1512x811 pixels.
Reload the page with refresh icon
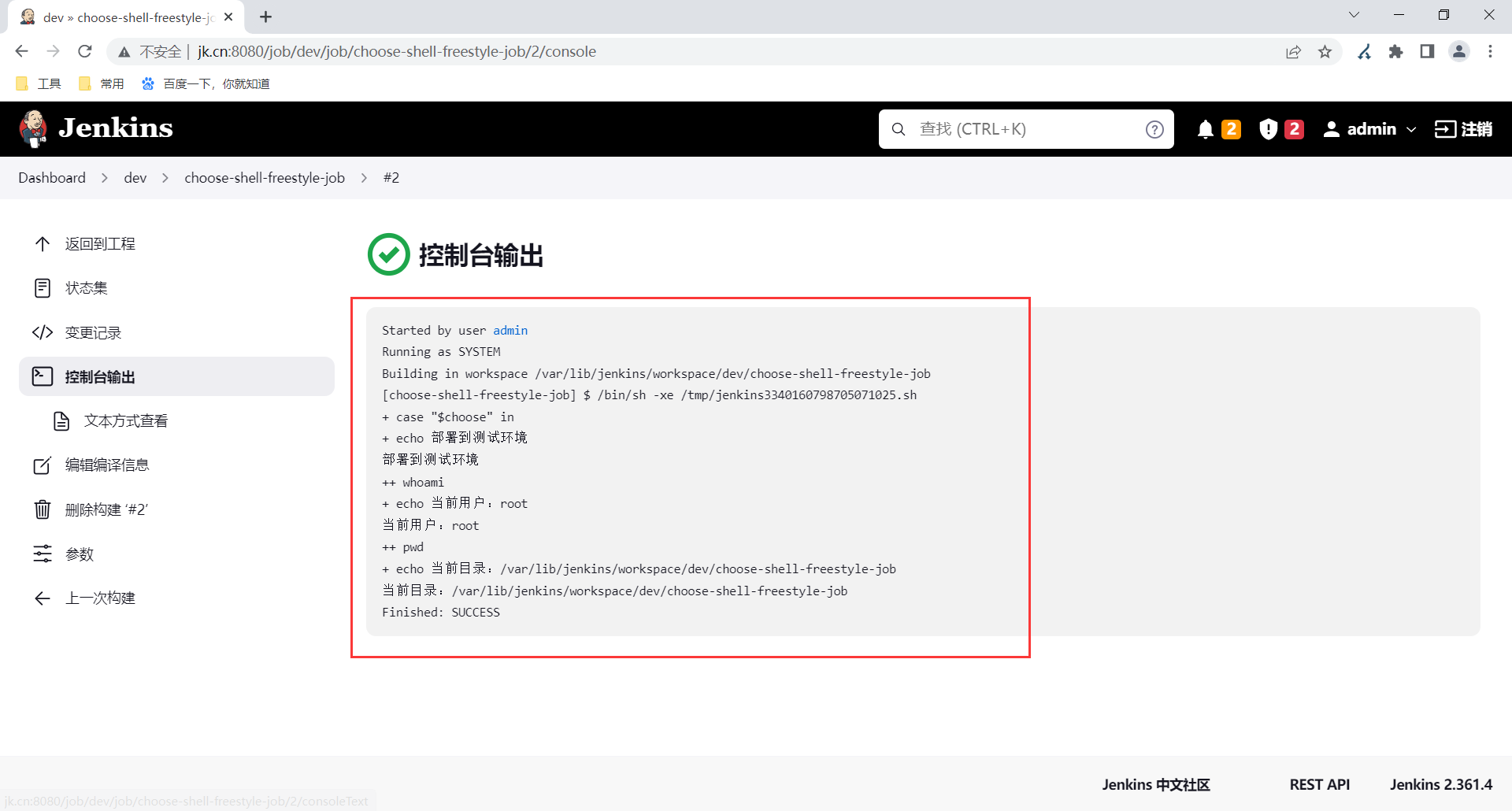click(x=85, y=51)
